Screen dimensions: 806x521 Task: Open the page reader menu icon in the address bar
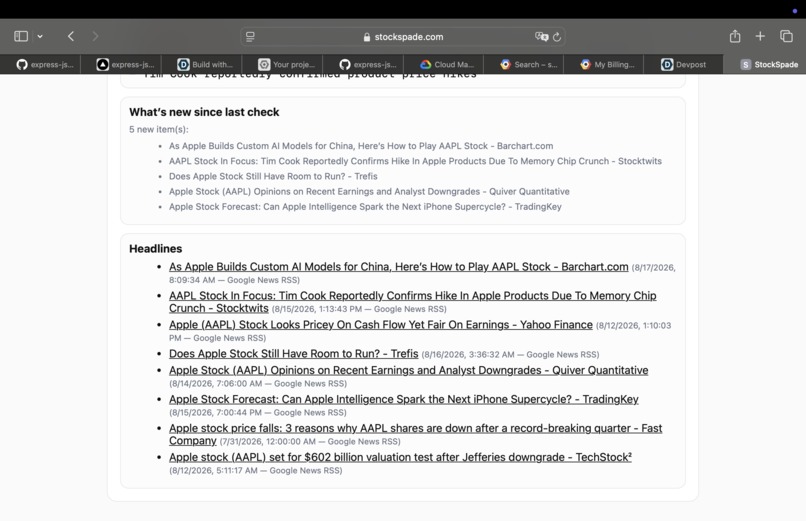pyautogui.click(x=250, y=36)
